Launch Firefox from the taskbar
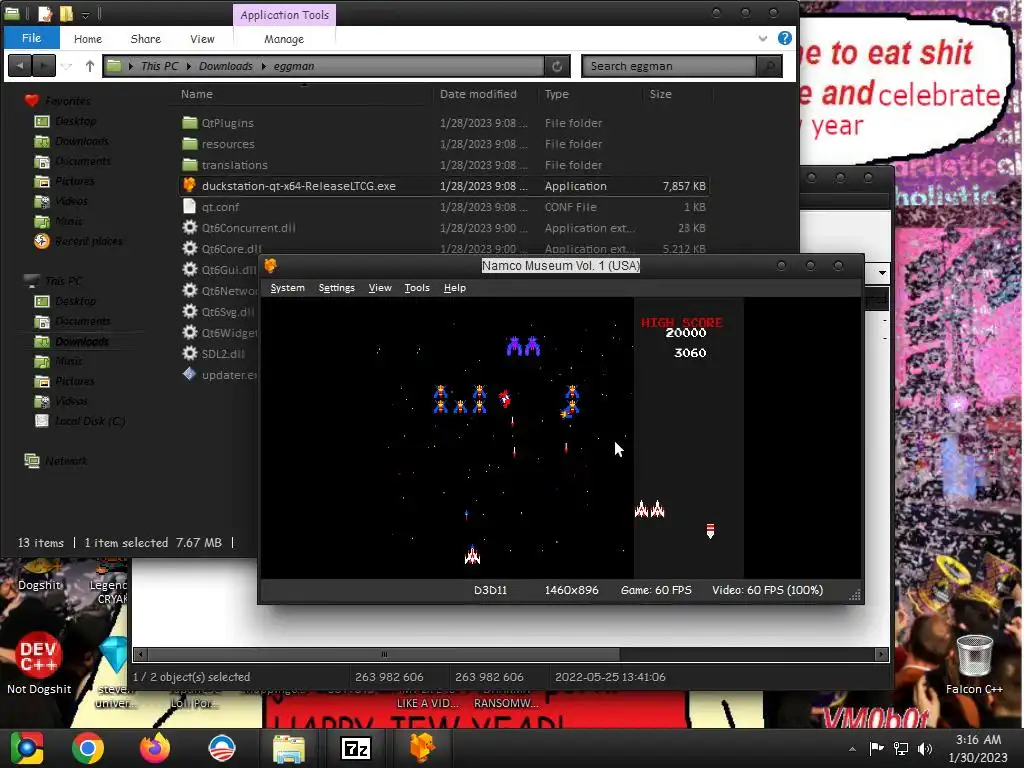 point(155,748)
